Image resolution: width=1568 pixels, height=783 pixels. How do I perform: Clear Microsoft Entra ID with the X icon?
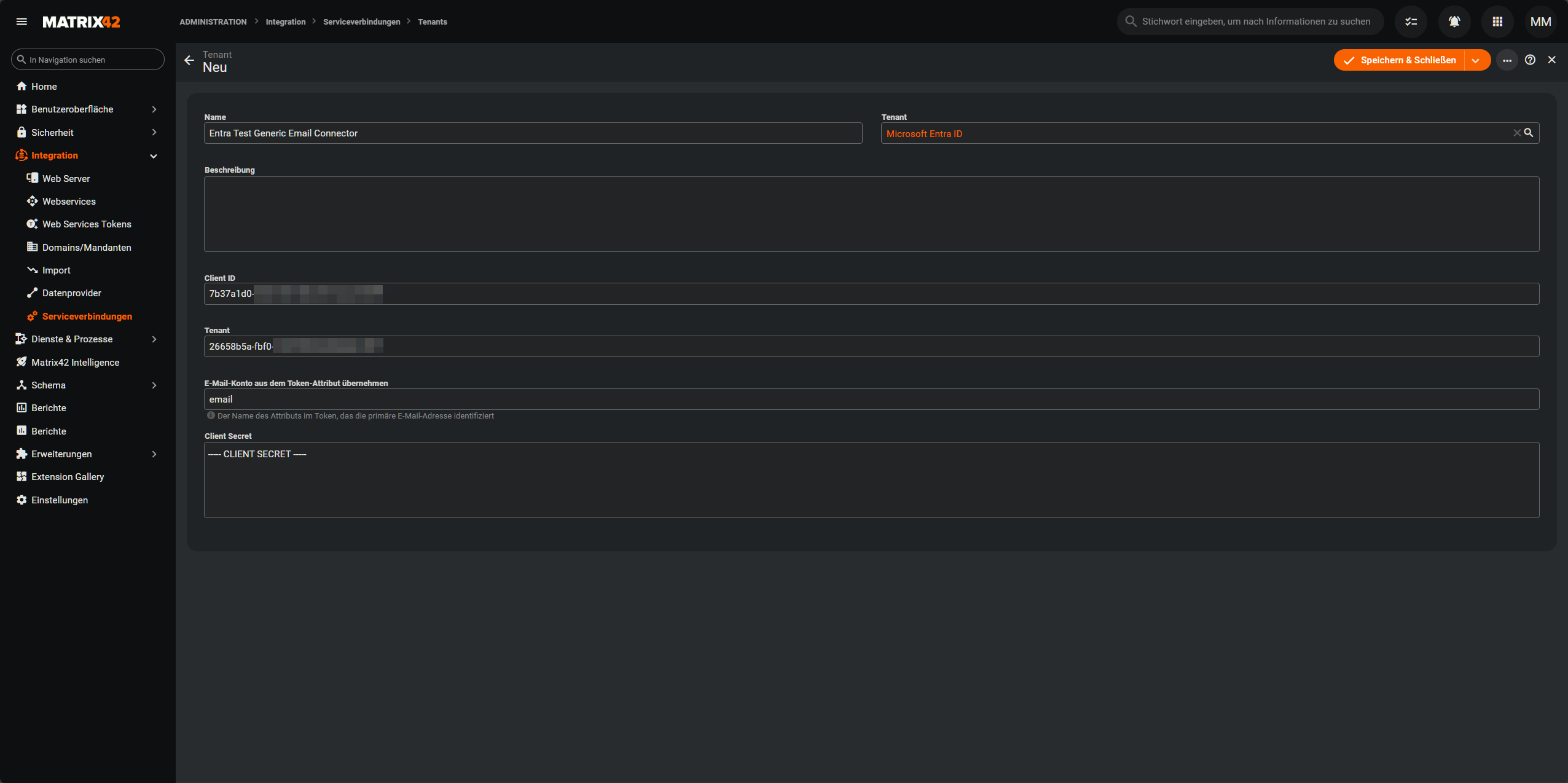1517,133
